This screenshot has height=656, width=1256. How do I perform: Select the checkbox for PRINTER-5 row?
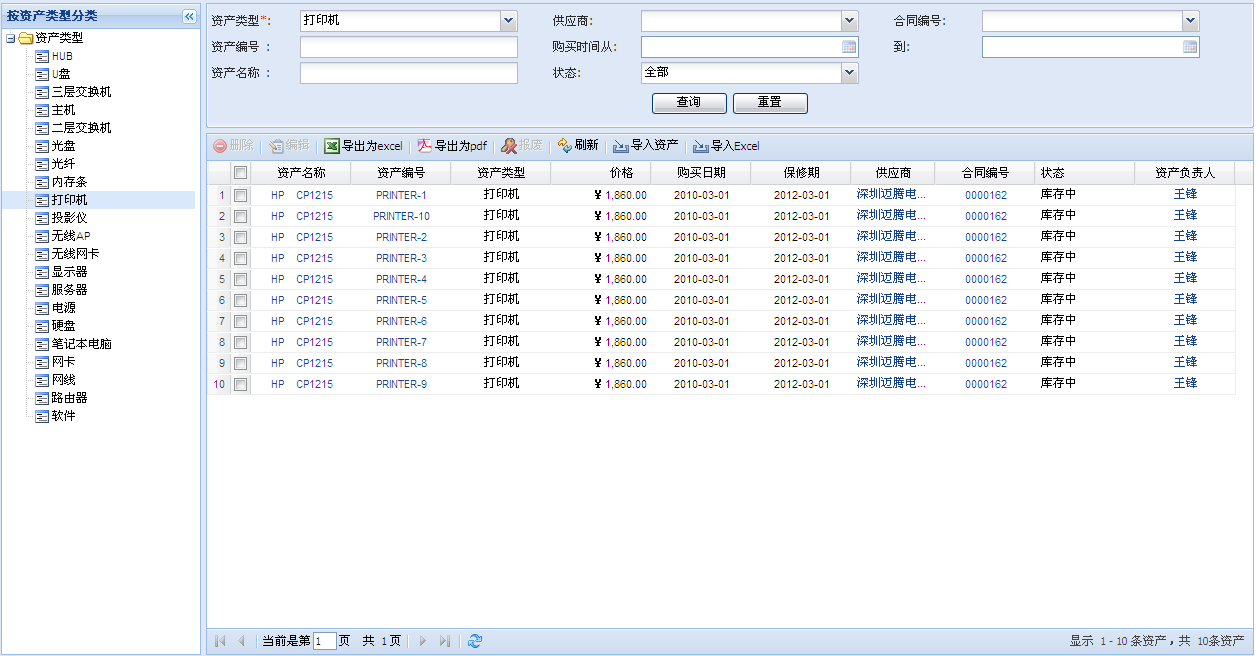(240, 300)
